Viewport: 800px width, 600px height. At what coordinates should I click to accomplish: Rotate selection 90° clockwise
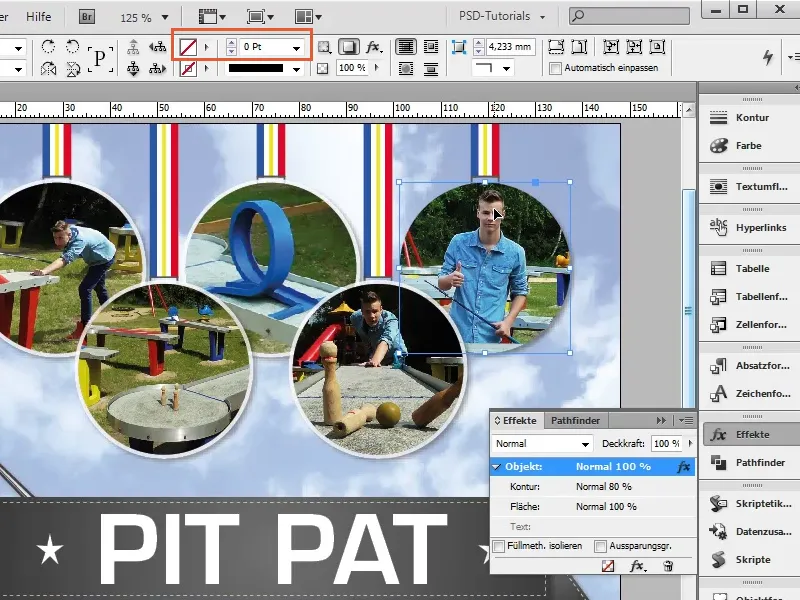point(48,47)
